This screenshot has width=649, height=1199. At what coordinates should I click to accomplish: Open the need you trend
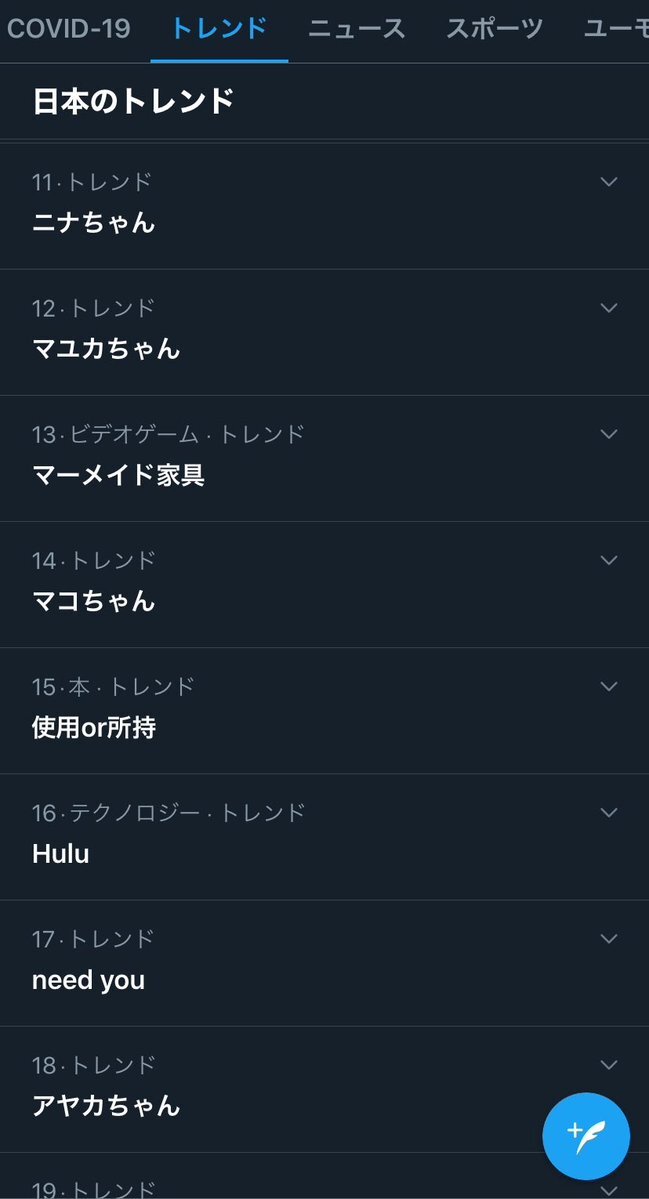click(x=324, y=963)
